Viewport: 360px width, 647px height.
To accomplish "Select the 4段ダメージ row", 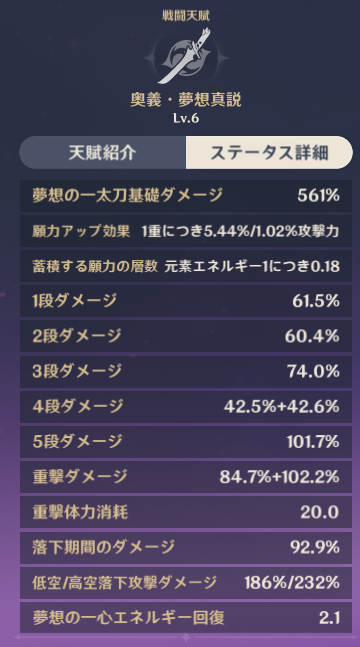I will coord(186,407).
